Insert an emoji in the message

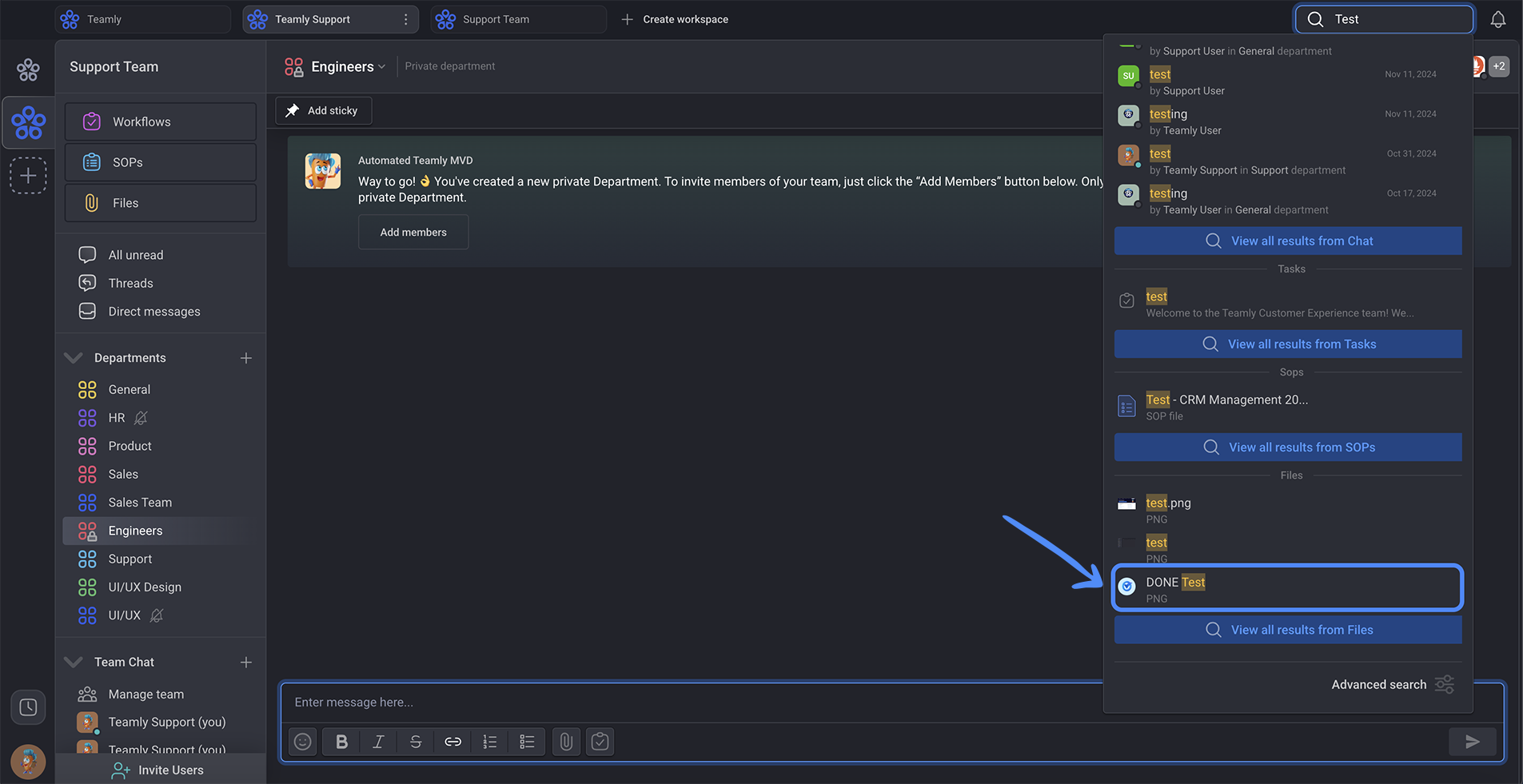(x=303, y=742)
